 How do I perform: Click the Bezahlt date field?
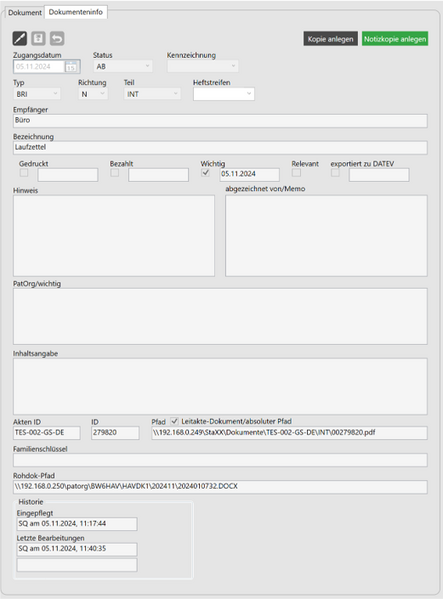(x=158, y=175)
